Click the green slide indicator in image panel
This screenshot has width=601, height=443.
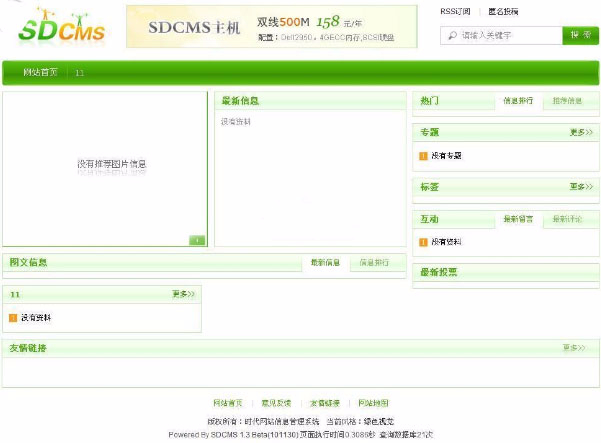[196, 239]
